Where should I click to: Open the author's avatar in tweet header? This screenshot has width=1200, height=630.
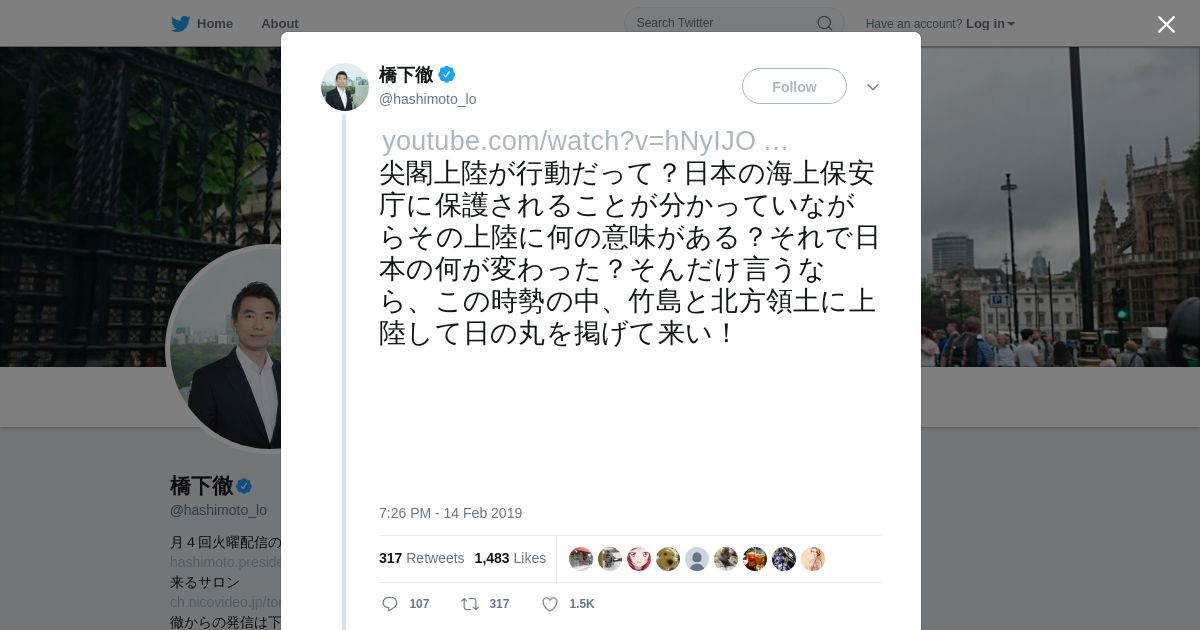coord(345,87)
